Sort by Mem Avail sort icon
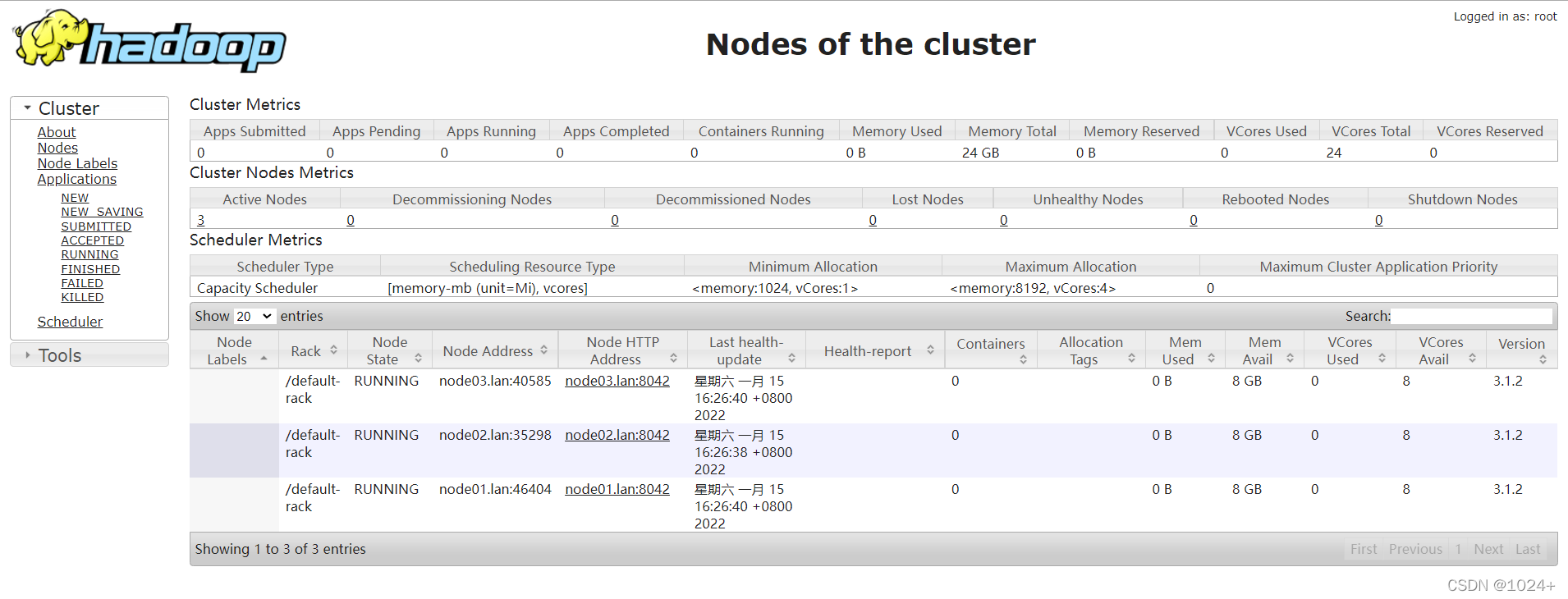 click(x=1290, y=359)
